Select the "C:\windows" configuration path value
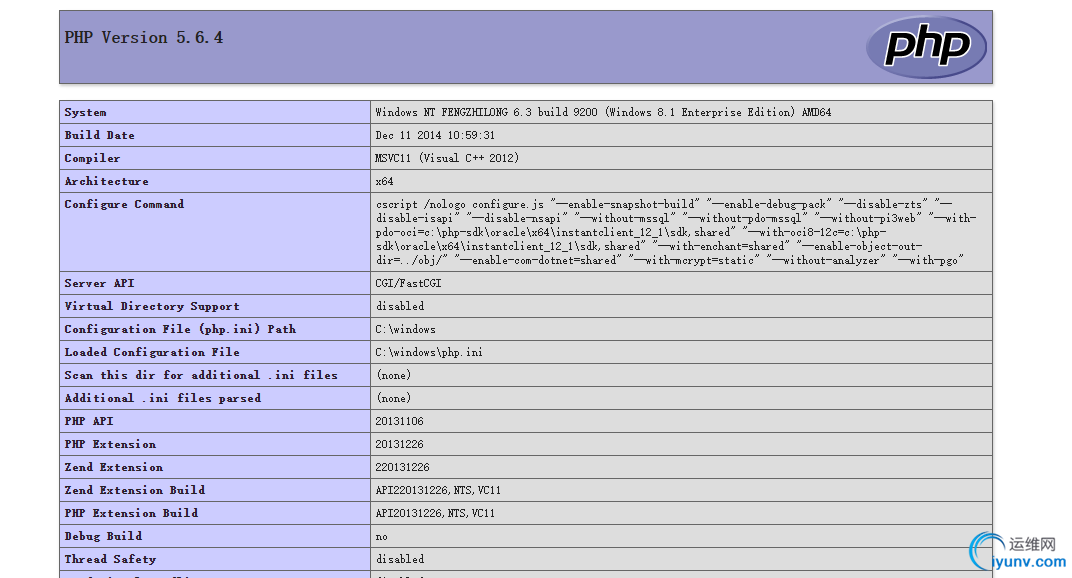The width and height of the screenshot is (1072, 578). 405,329
